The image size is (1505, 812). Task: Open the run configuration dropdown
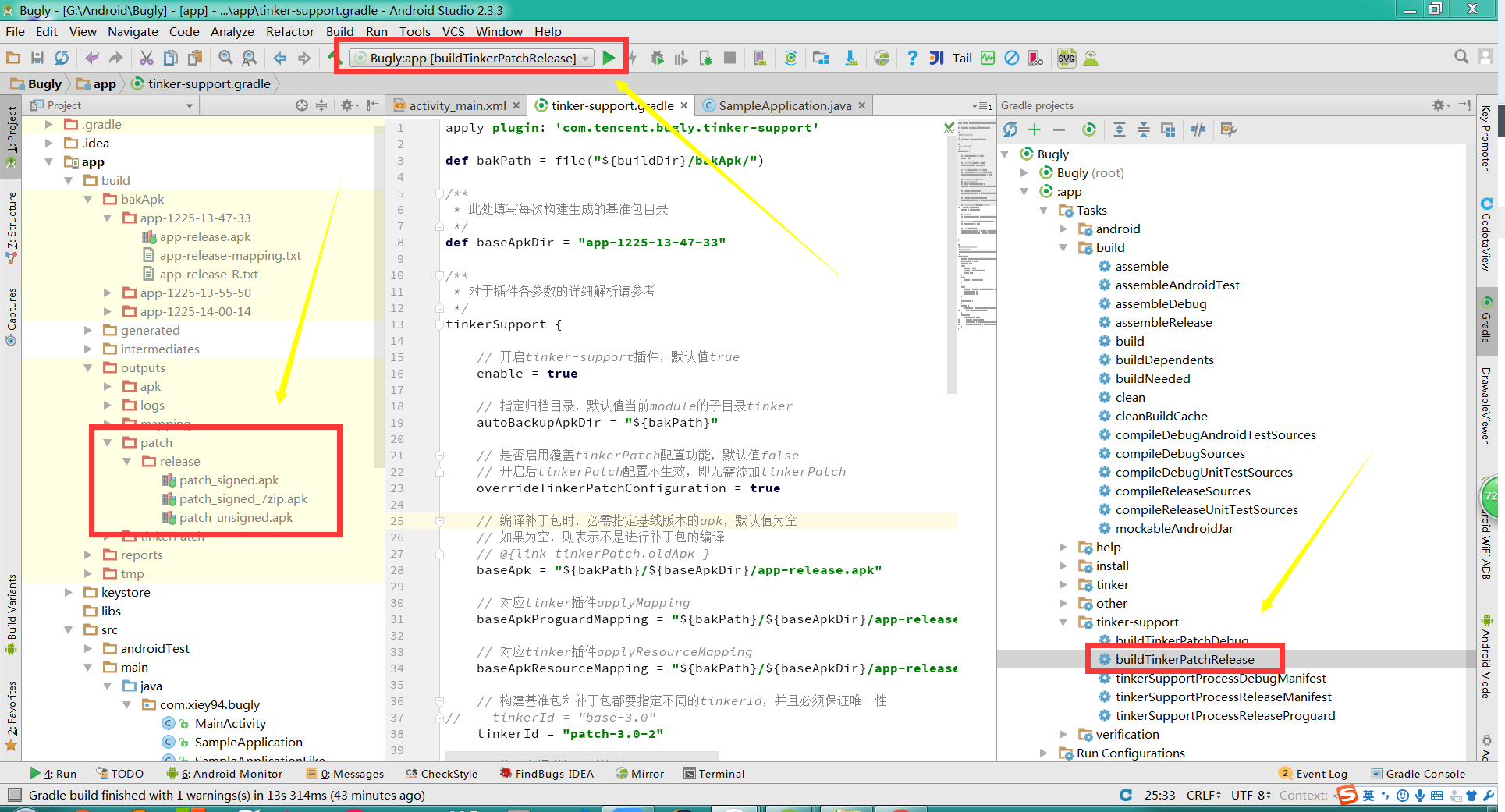[472, 58]
